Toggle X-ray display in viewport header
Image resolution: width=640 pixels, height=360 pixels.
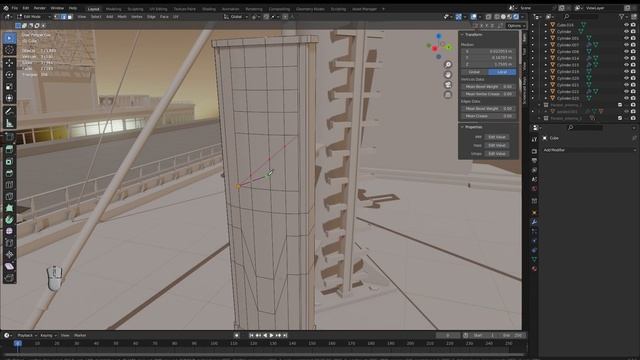tap(488, 17)
